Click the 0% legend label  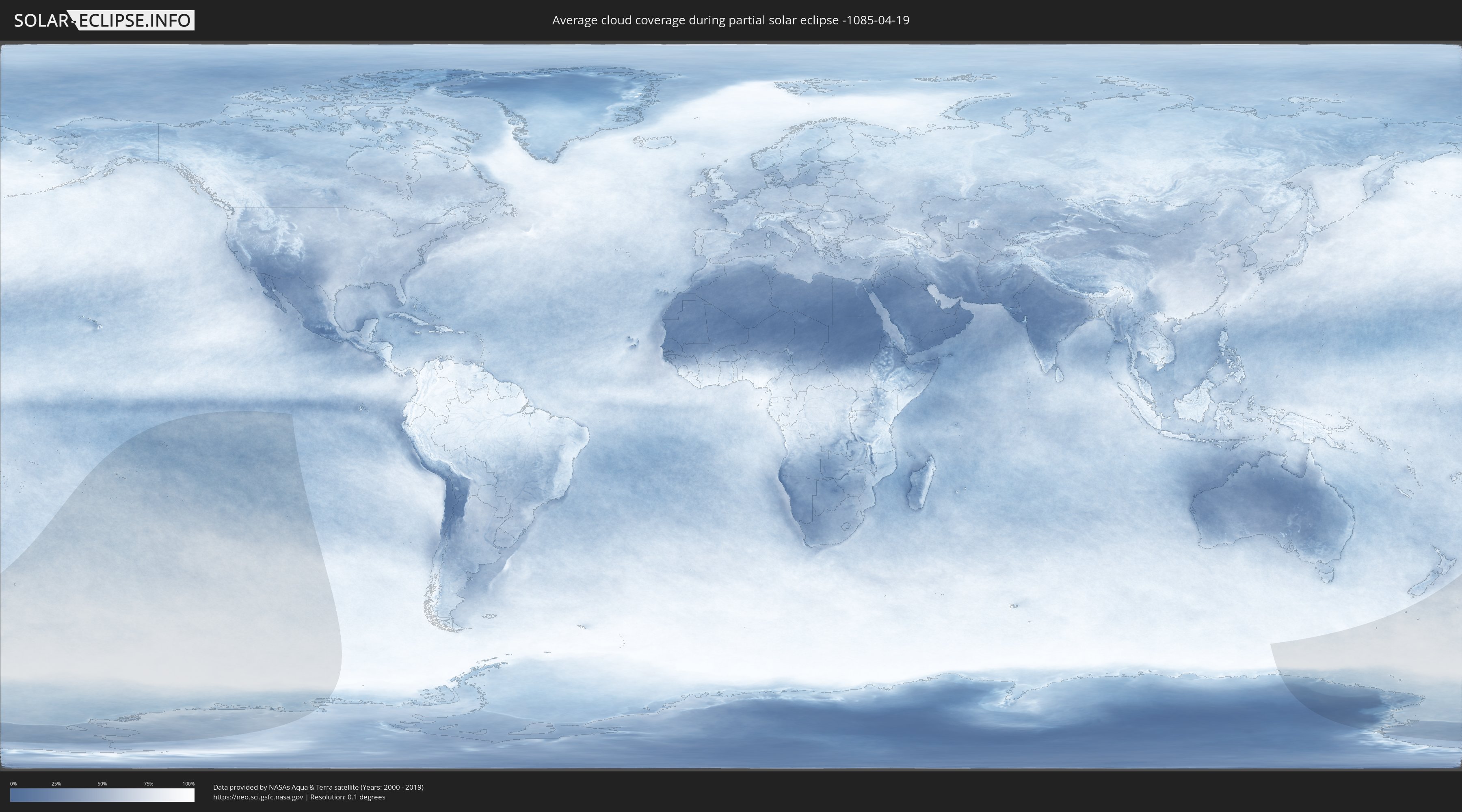click(x=13, y=784)
